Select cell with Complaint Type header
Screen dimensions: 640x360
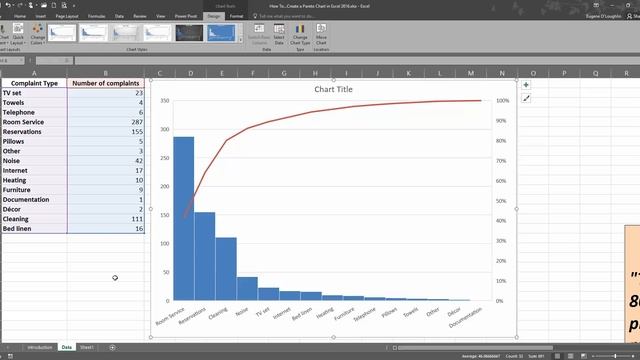[x=34, y=83]
